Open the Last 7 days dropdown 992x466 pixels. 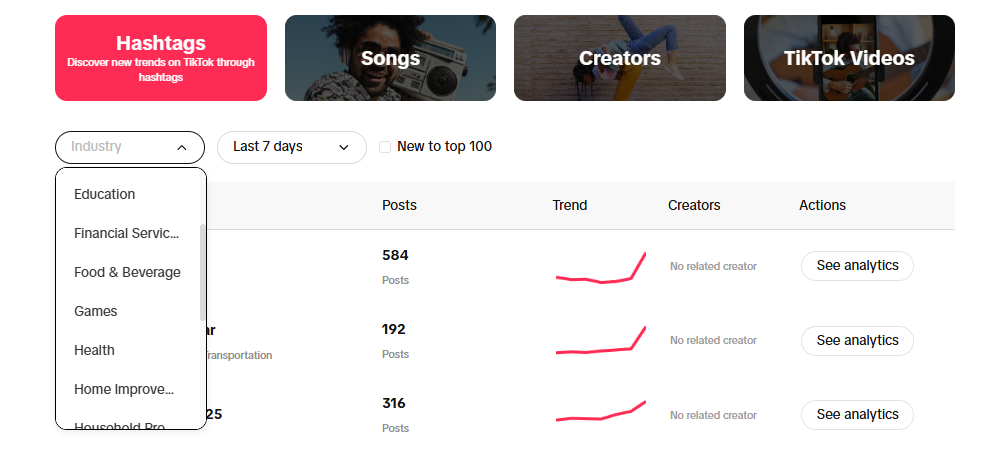point(291,147)
